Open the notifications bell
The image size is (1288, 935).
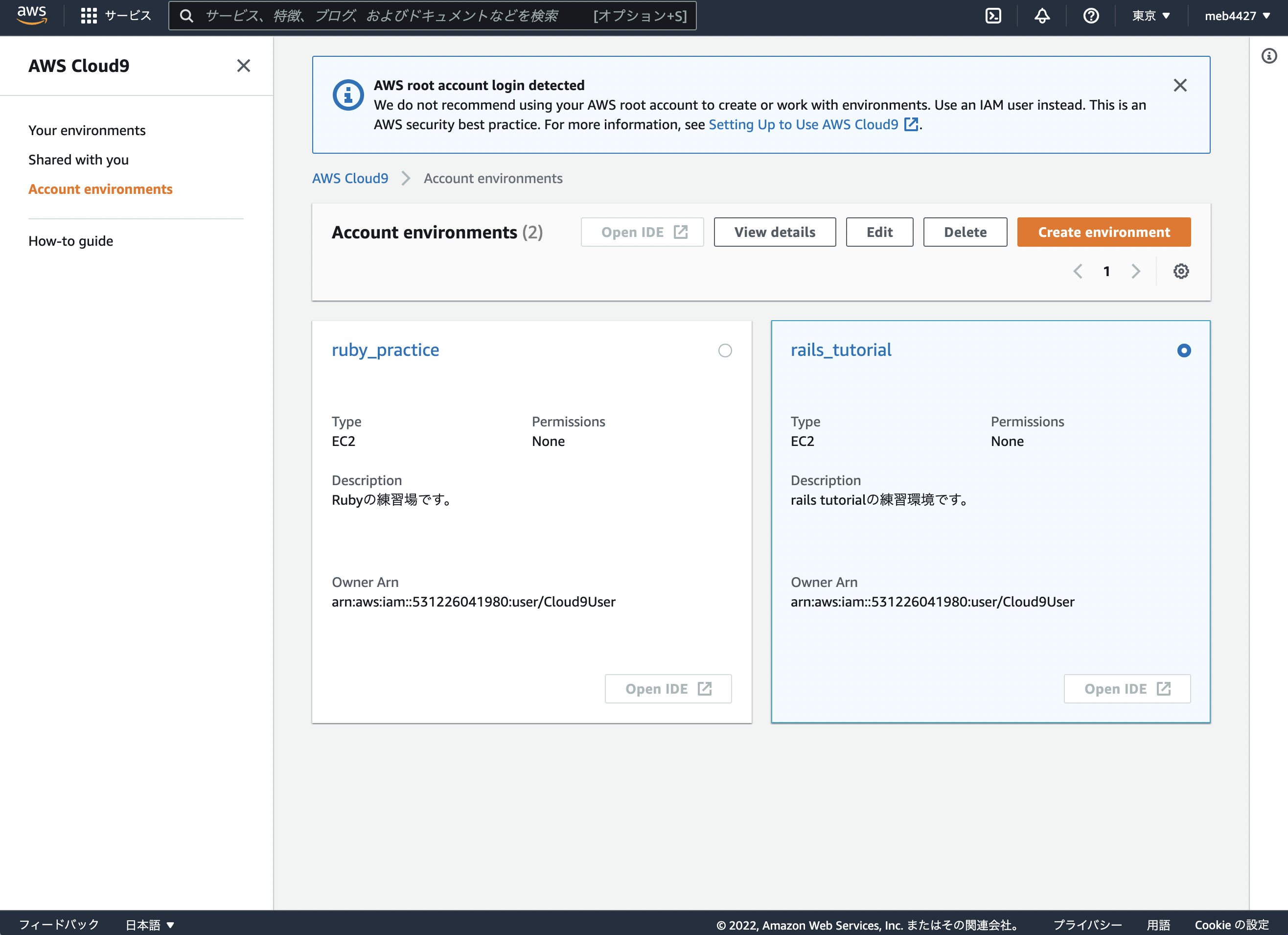[x=1041, y=16]
